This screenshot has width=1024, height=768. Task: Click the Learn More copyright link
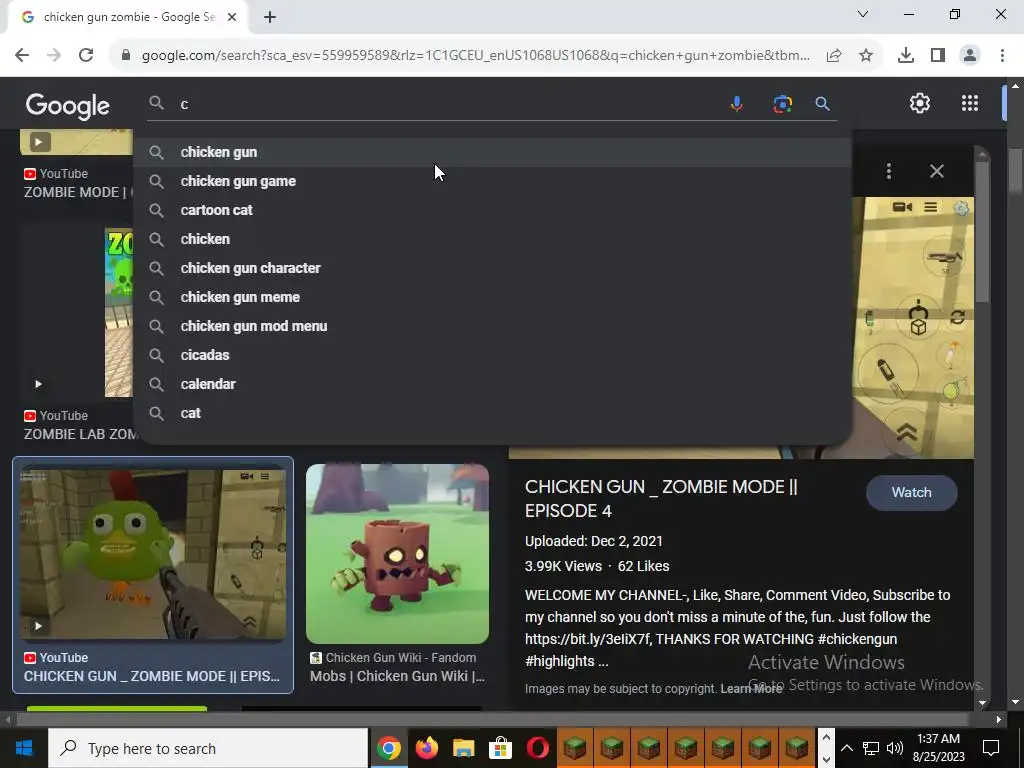[751, 688]
